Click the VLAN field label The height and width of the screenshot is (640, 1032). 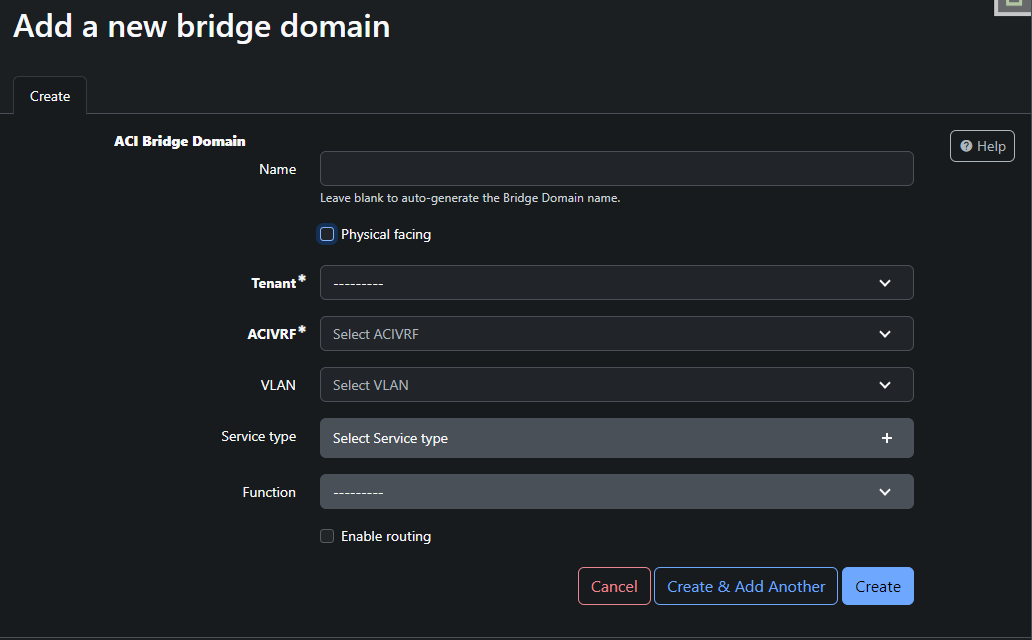(278, 385)
